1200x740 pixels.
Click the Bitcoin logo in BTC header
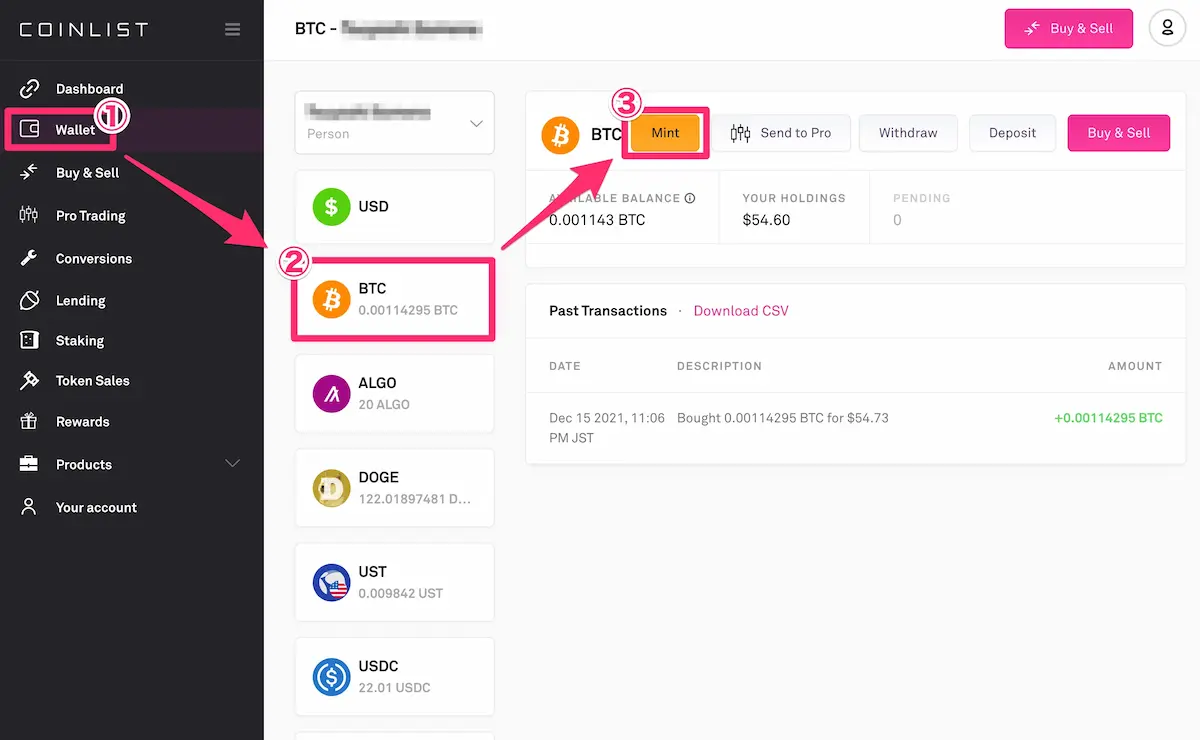[x=560, y=135]
